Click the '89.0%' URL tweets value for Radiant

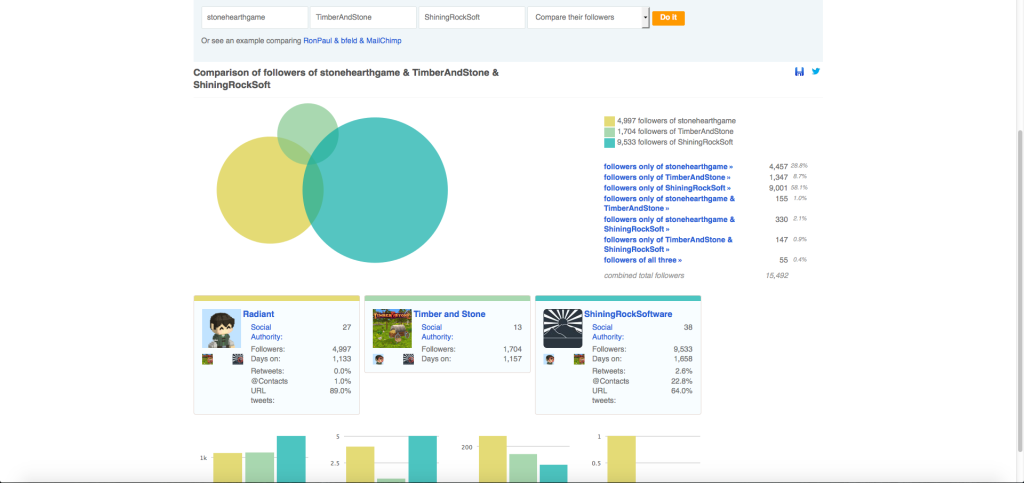click(340, 391)
